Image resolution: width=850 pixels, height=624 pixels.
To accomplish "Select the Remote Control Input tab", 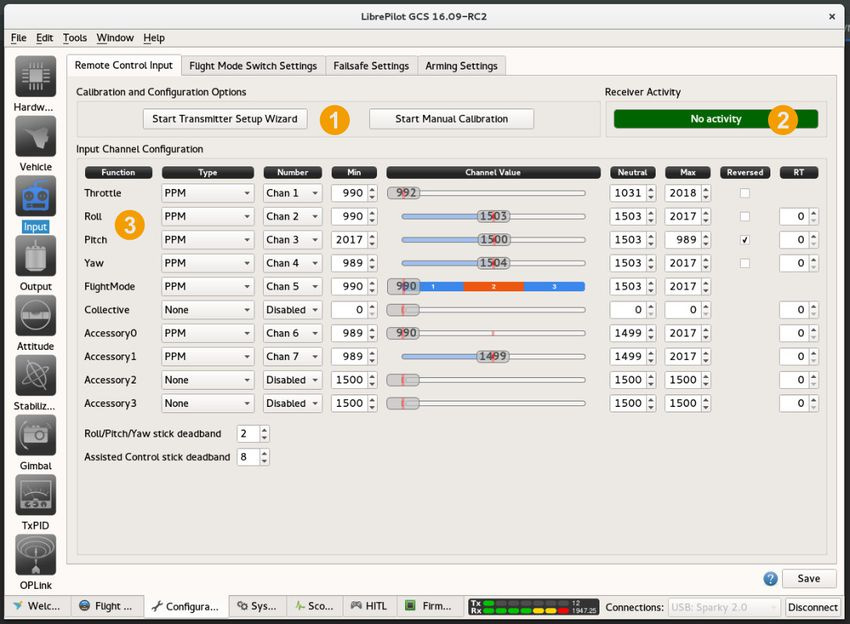I will click(x=124, y=65).
